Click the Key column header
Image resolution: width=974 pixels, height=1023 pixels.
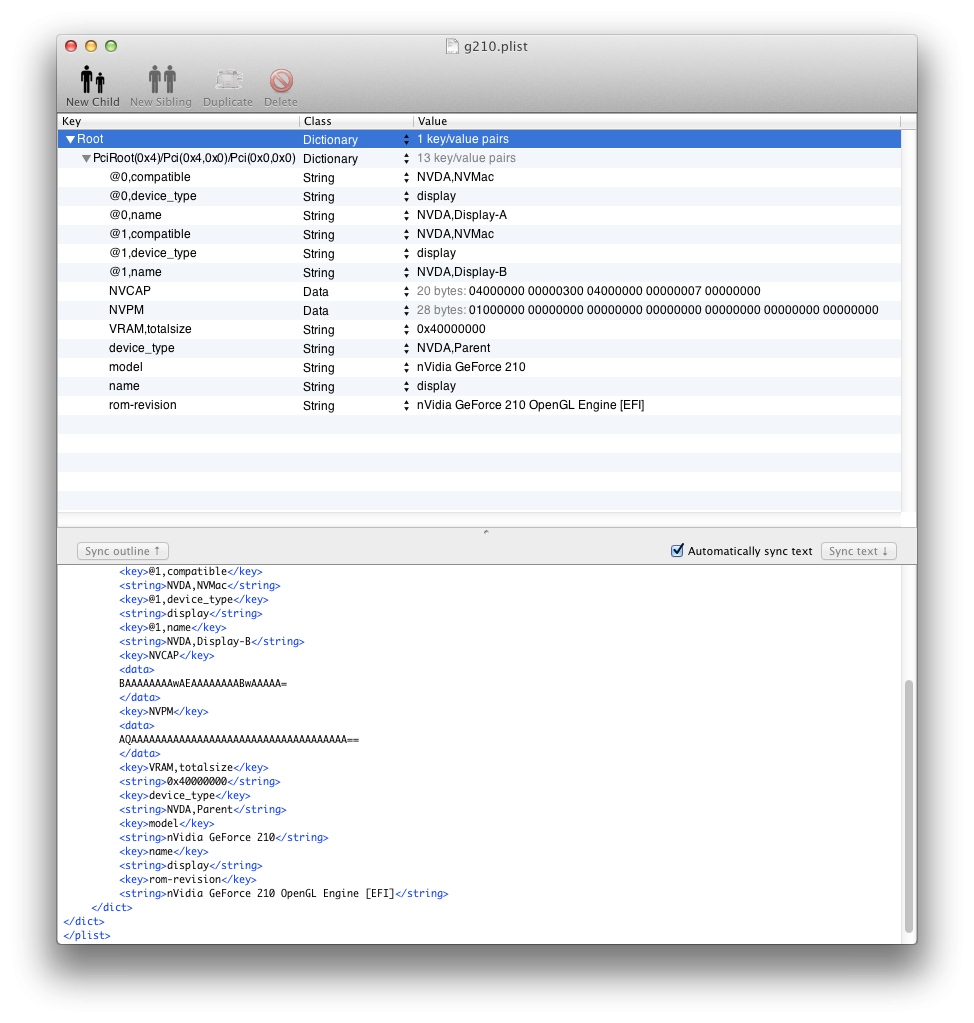178,121
